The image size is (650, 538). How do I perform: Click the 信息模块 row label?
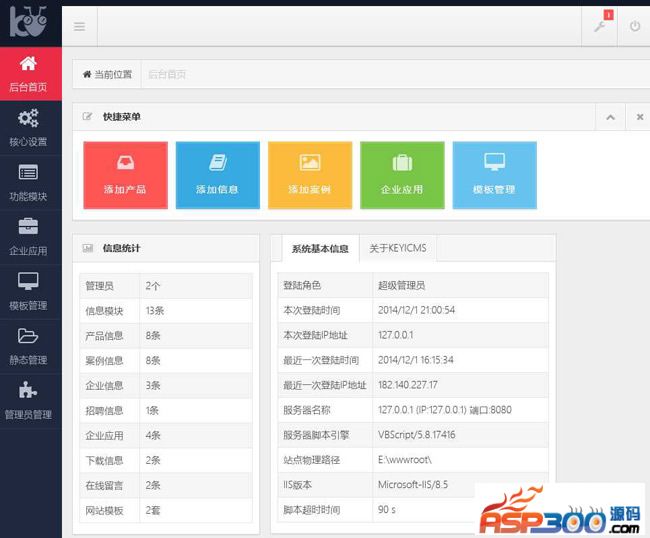click(x=104, y=311)
